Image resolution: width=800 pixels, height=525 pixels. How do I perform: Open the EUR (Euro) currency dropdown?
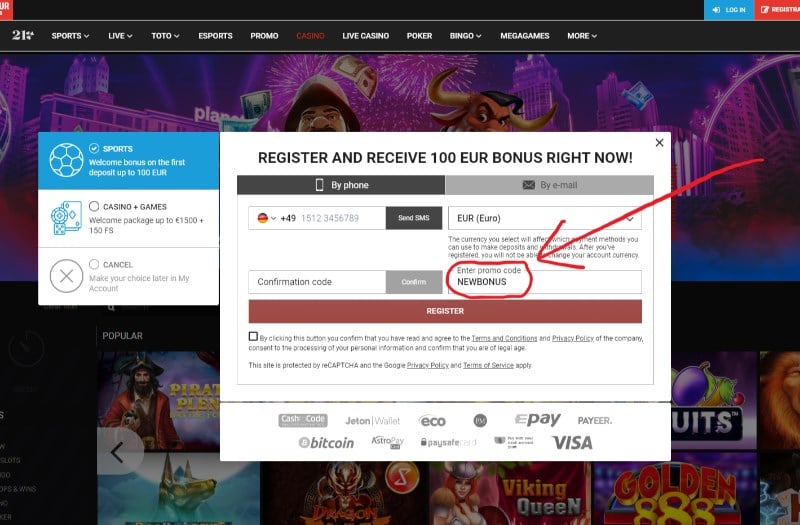pyautogui.click(x=544, y=218)
